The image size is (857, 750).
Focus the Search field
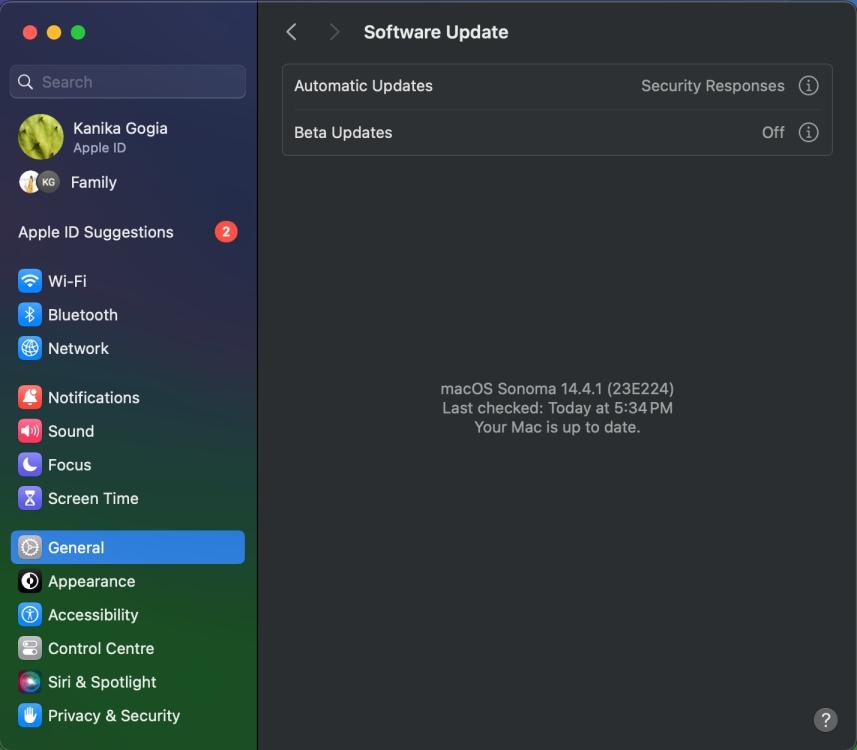[127, 82]
